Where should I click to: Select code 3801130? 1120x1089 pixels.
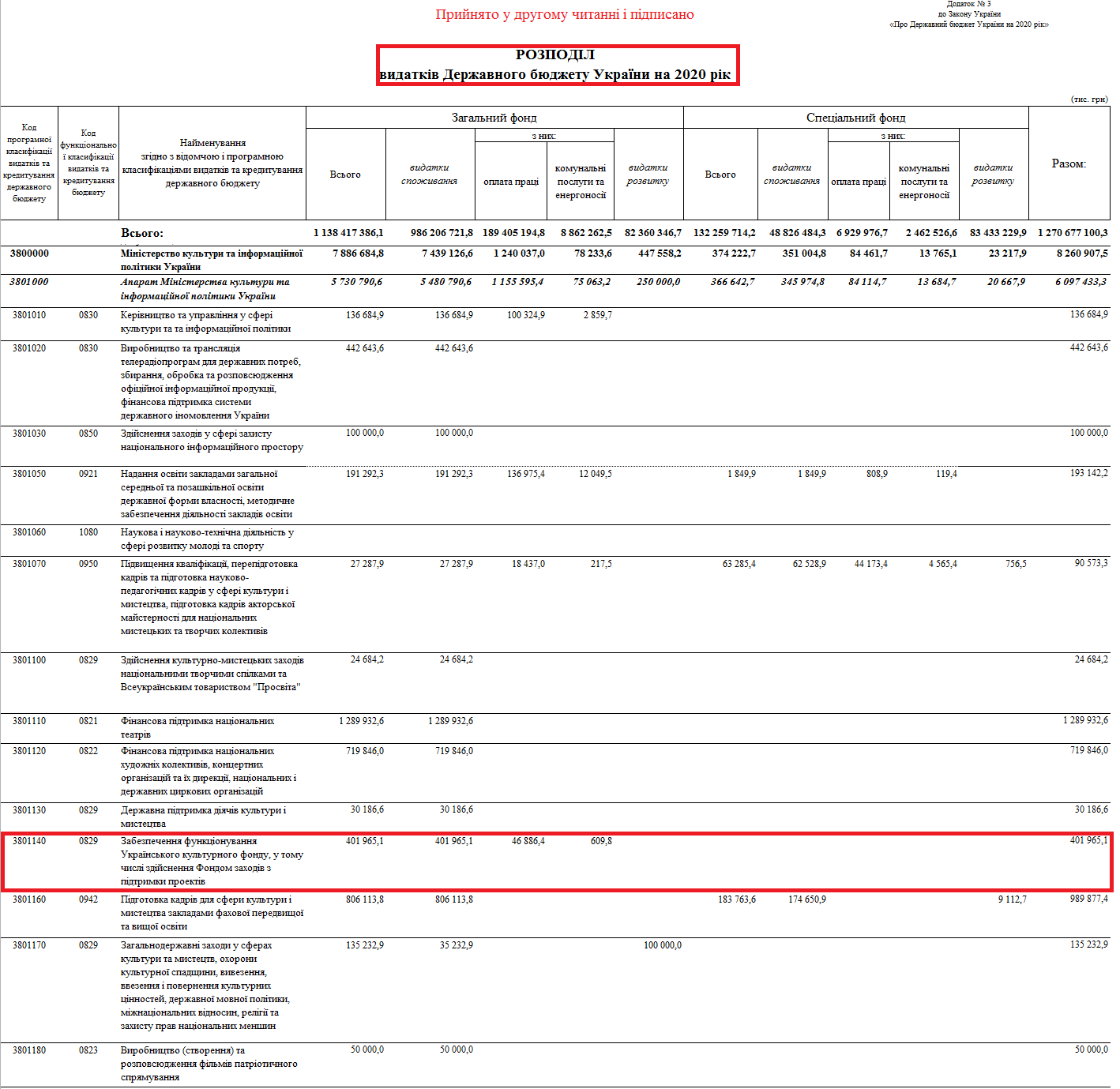pos(29,810)
